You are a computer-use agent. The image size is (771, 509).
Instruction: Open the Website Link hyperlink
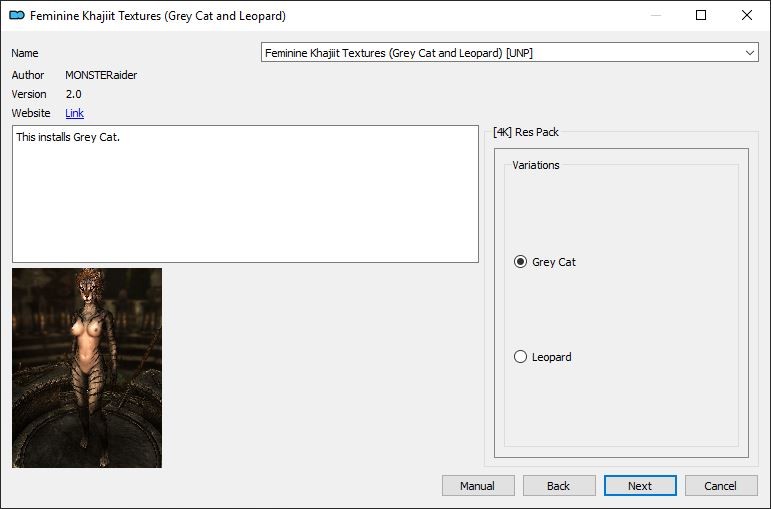[x=74, y=113]
